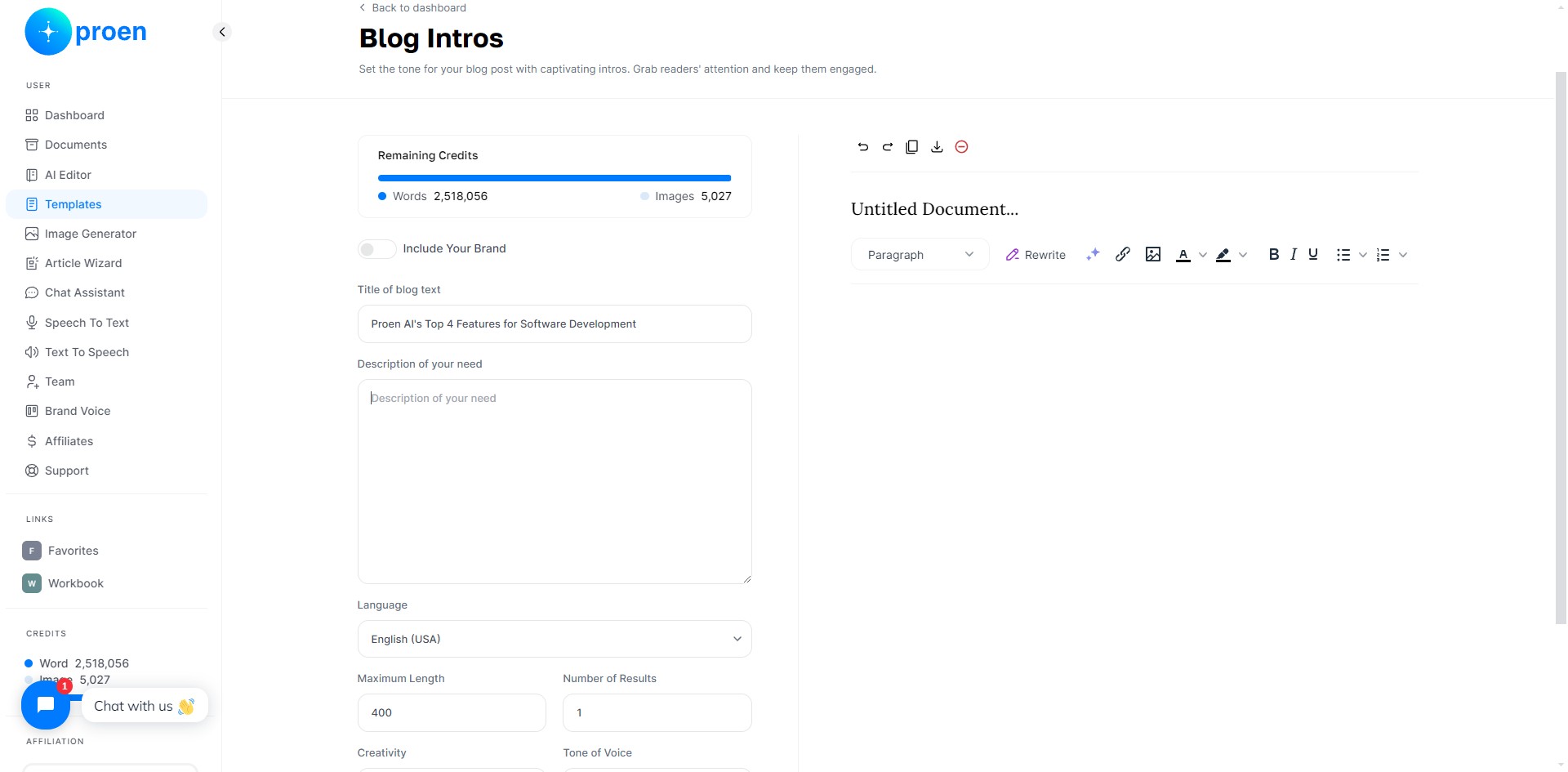Open the Favorites link
Image resolution: width=1568 pixels, height=772 pixels.
(x=60, y=551)
